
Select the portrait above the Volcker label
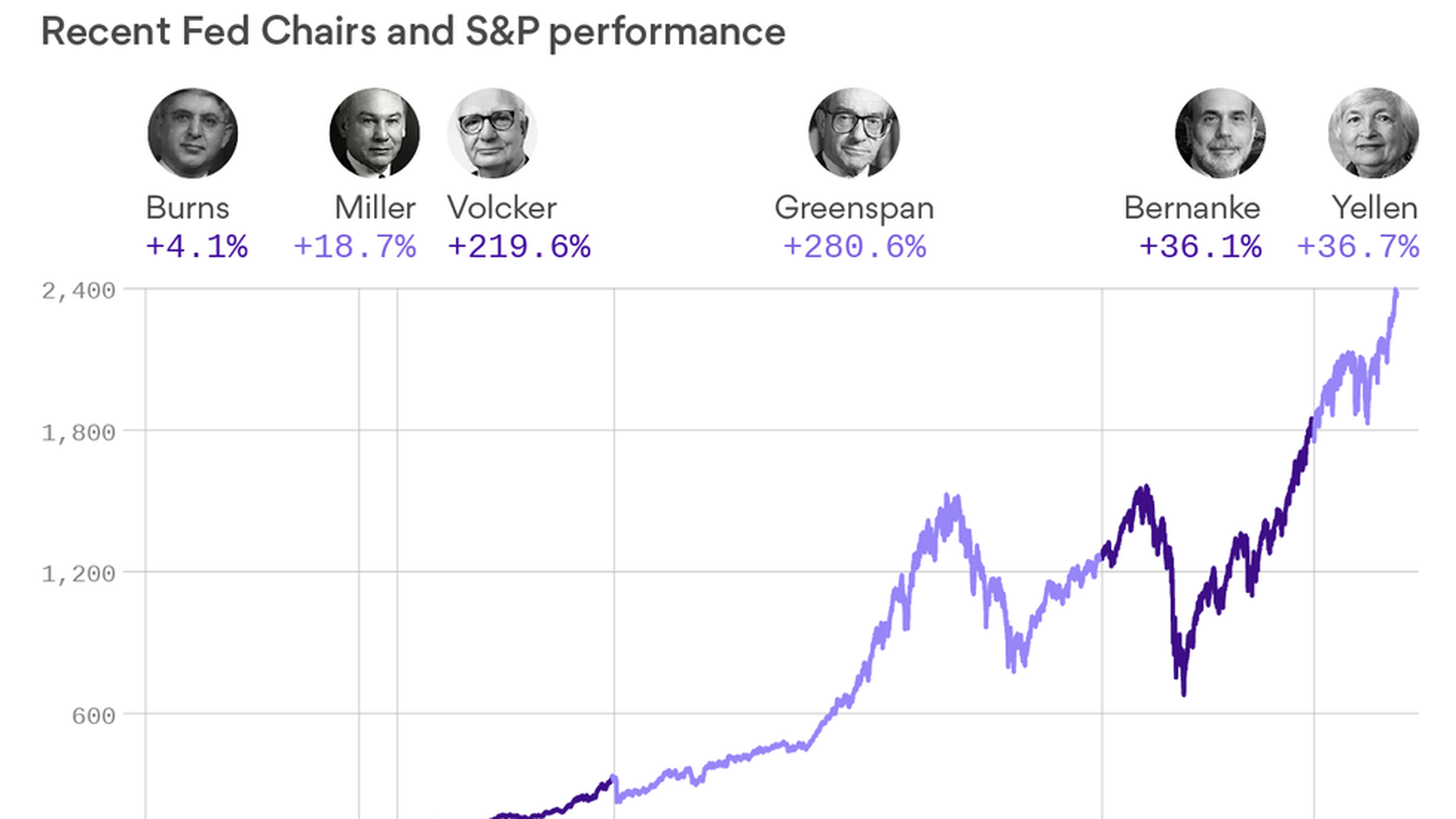coord(492,133)
